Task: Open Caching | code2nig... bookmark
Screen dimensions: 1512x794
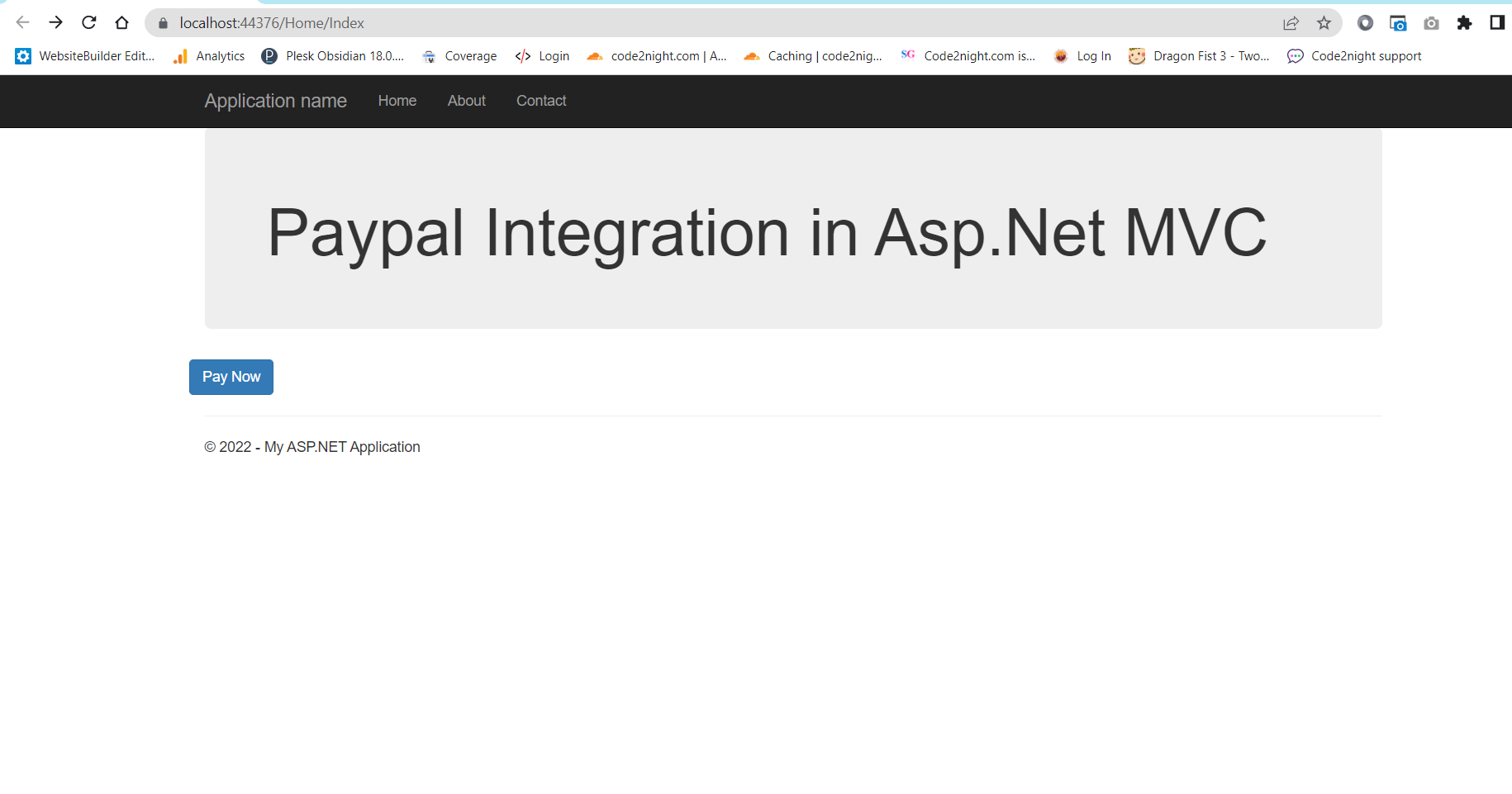Action: tap(813, 56)
